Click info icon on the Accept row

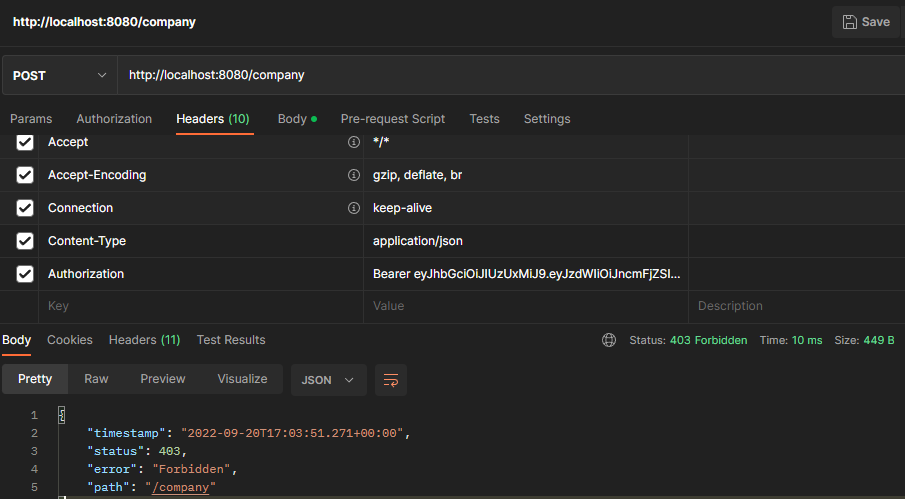pos(354,142)
